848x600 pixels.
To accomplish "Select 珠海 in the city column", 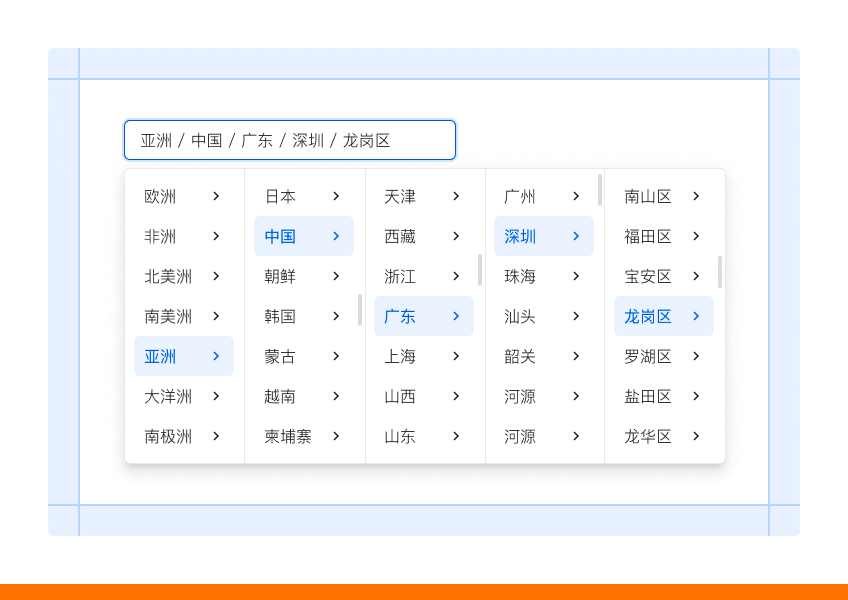I will (520, 276).
